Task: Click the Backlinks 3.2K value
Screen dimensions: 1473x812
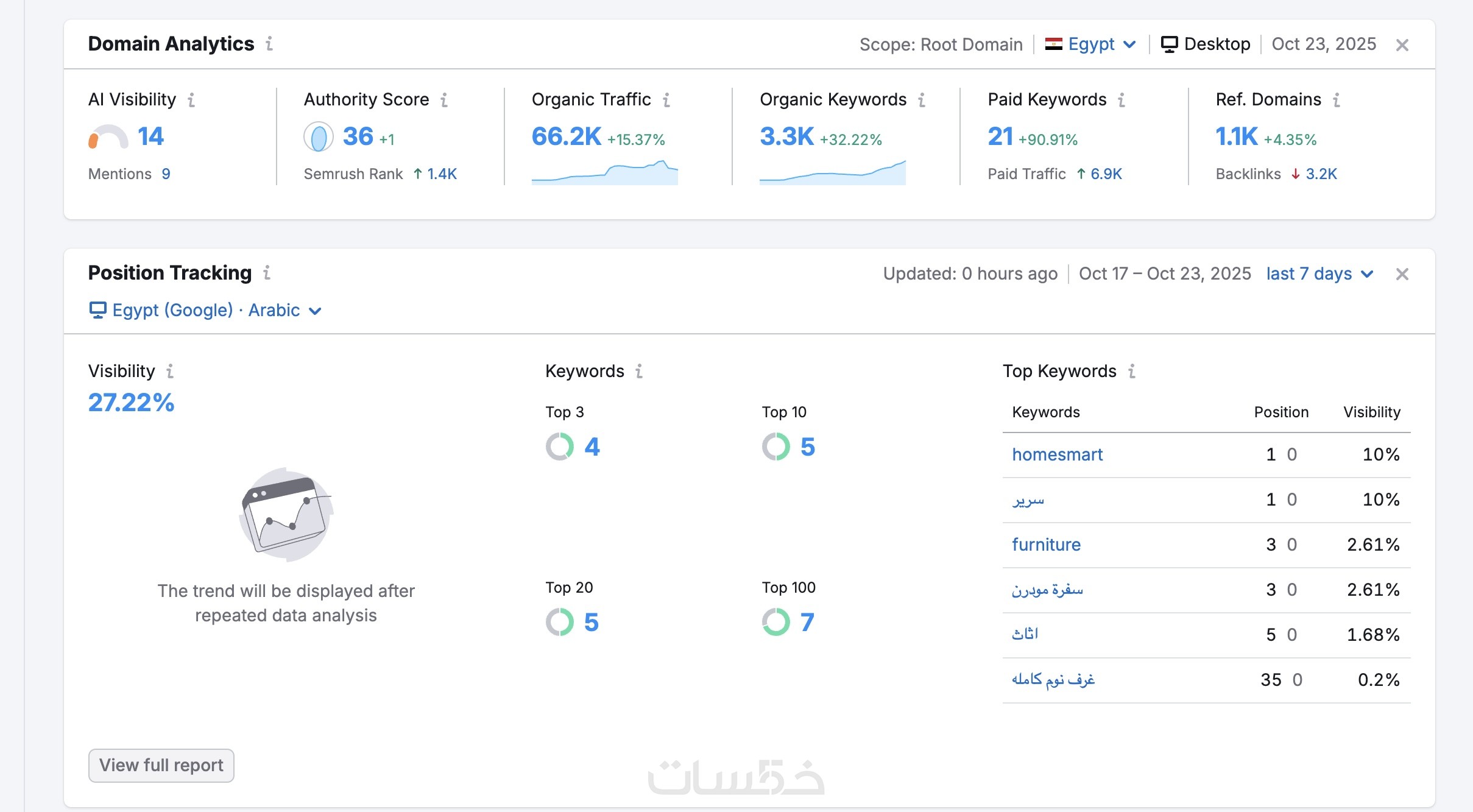Action: coord(1321,174)
